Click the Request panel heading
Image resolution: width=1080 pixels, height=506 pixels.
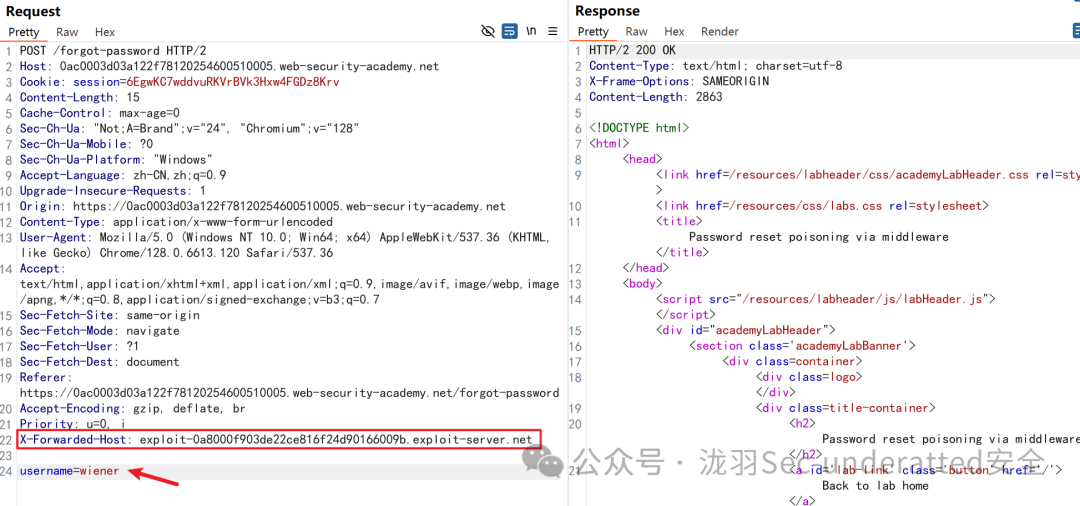tap(33, 11)
